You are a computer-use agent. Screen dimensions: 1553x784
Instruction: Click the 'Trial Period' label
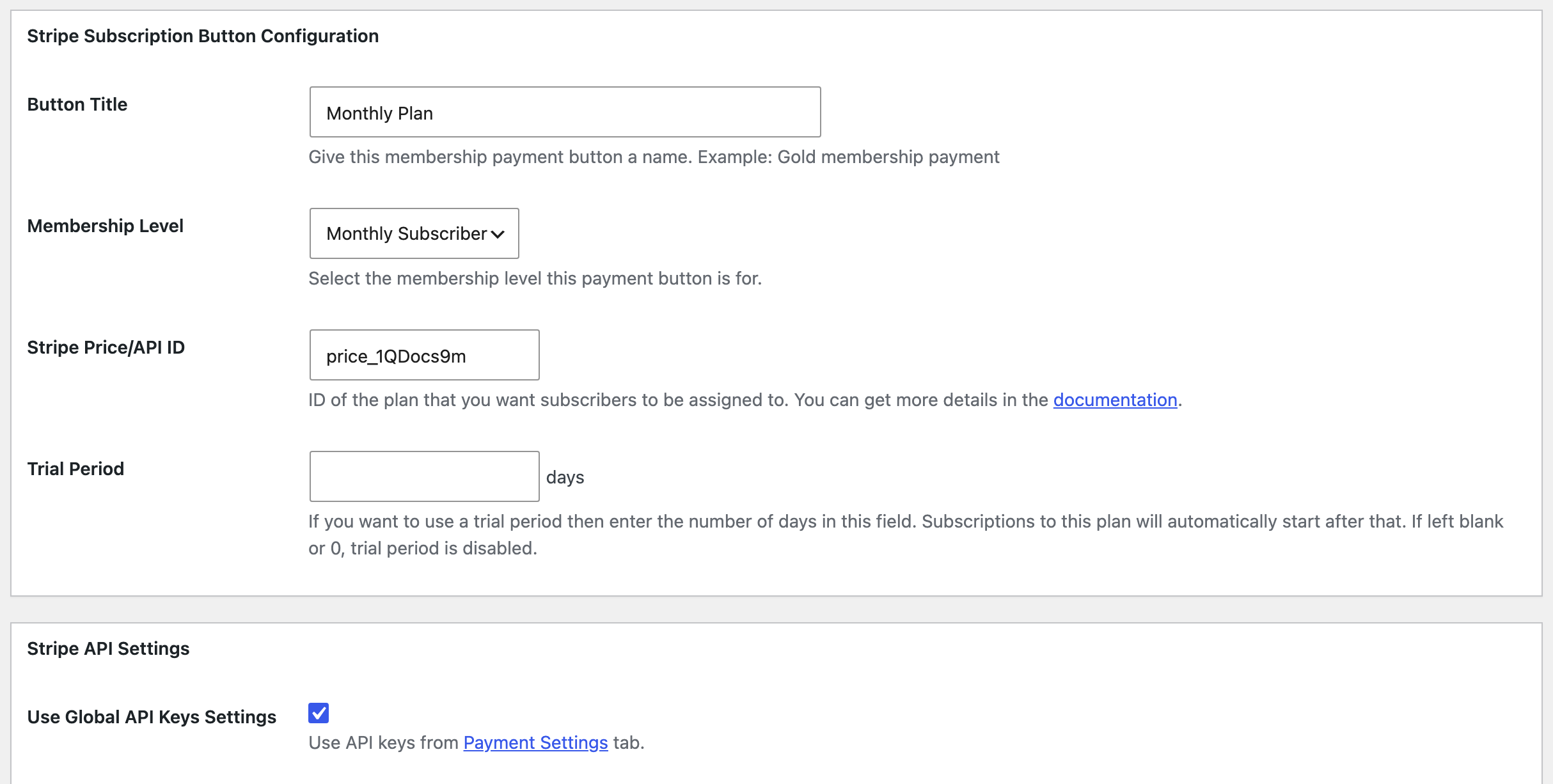pyautogui.click(x=75, y=469)
